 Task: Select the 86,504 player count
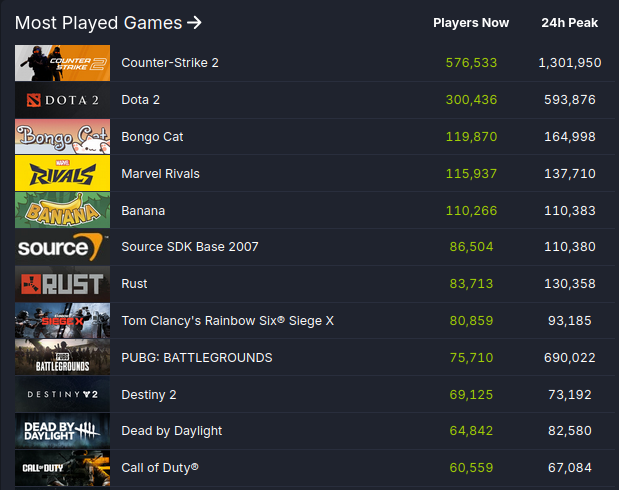[471, 247]
